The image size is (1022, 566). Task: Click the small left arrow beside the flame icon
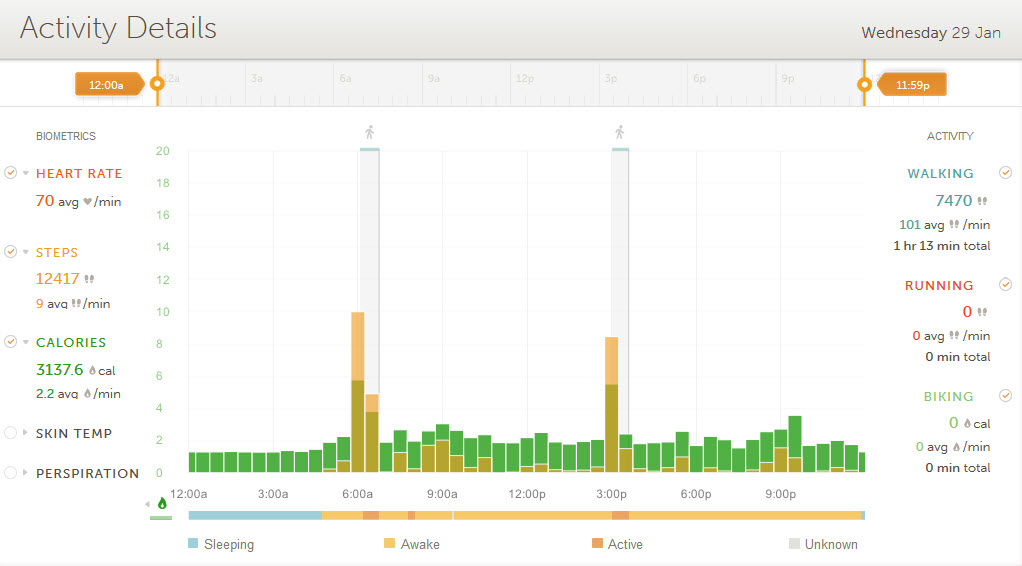click(x=149, y=504)
